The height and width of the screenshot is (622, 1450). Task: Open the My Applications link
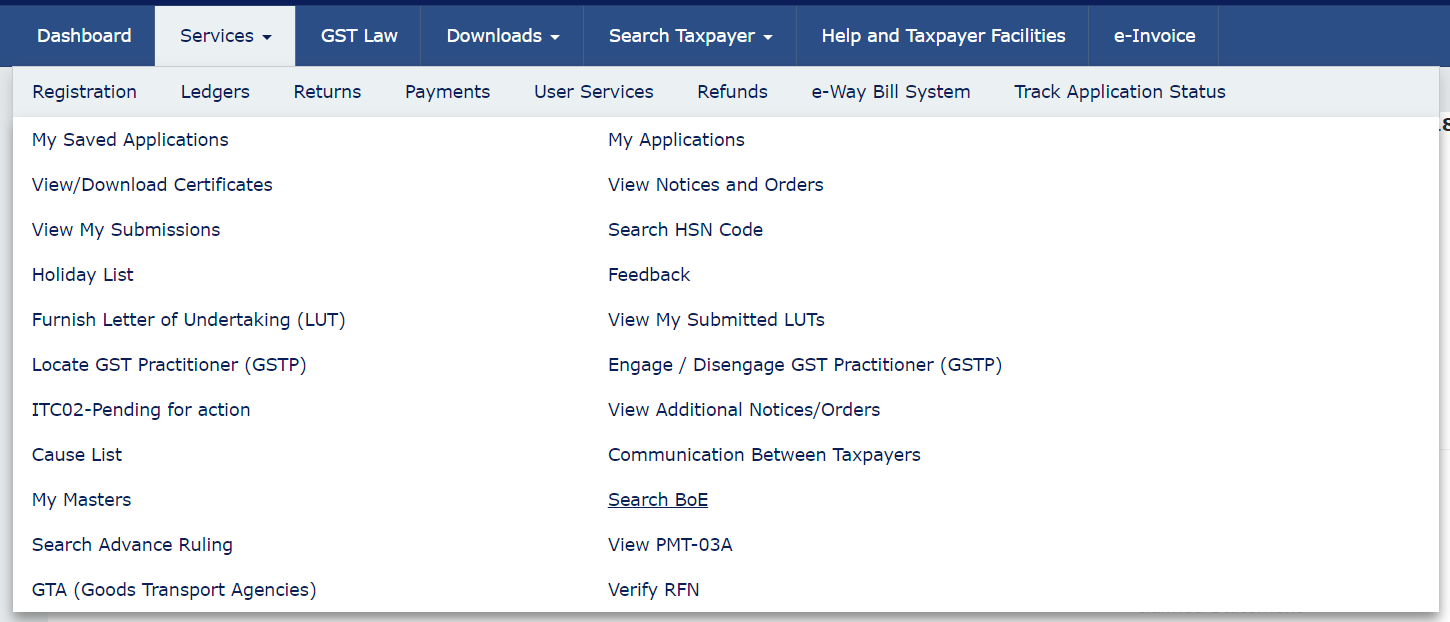pyautogui.click(x=676, y=140)
